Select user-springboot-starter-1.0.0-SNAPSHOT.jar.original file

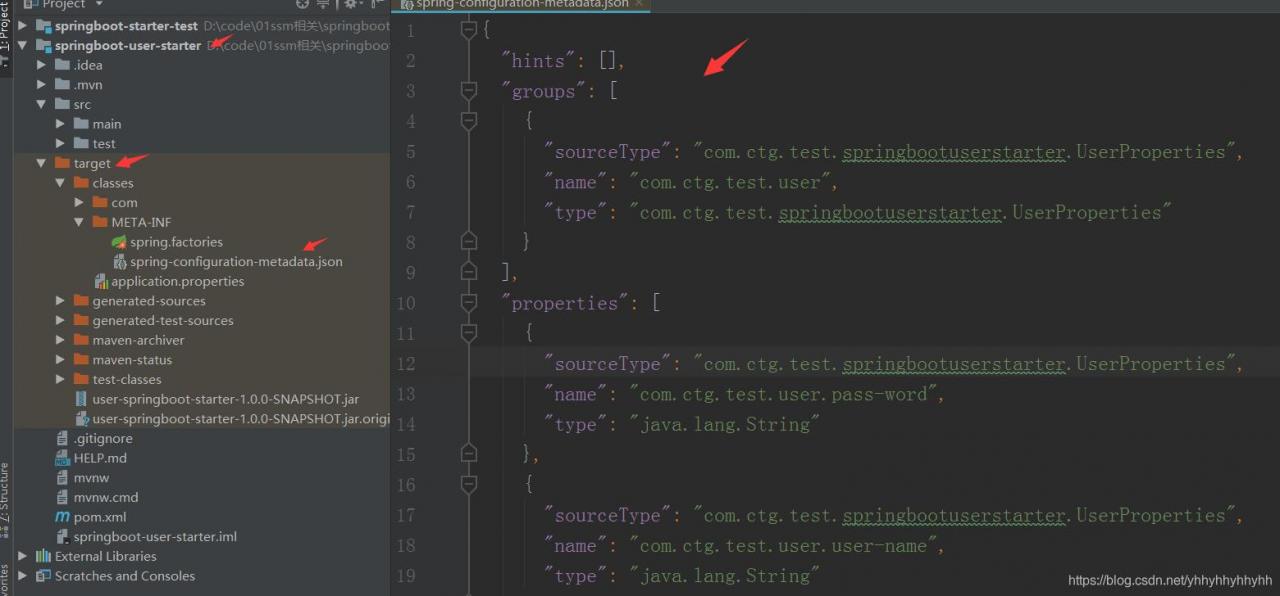tap(241, 419)
